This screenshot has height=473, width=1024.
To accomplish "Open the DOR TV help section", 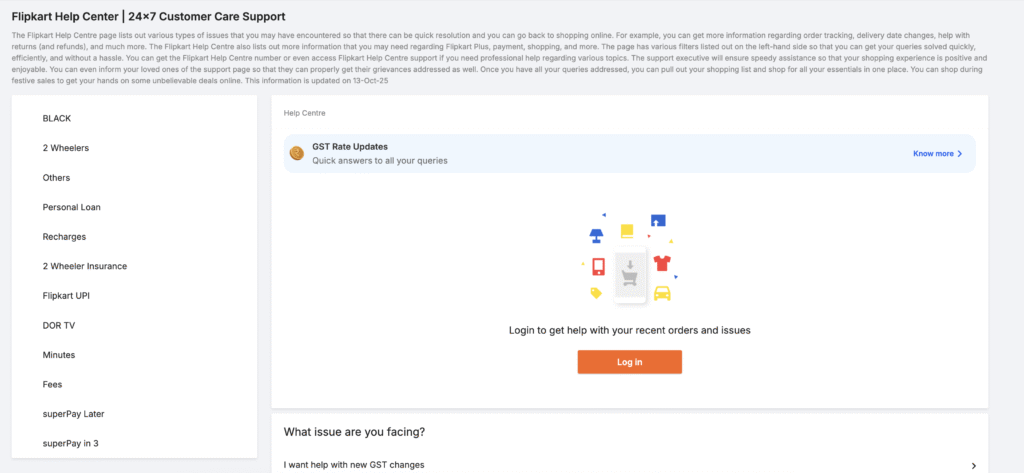I will (59, 325).
